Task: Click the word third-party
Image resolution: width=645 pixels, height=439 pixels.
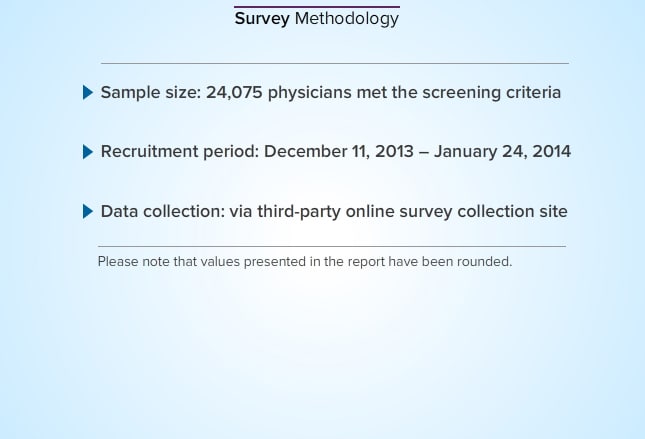Action: (x=299, y=211)
